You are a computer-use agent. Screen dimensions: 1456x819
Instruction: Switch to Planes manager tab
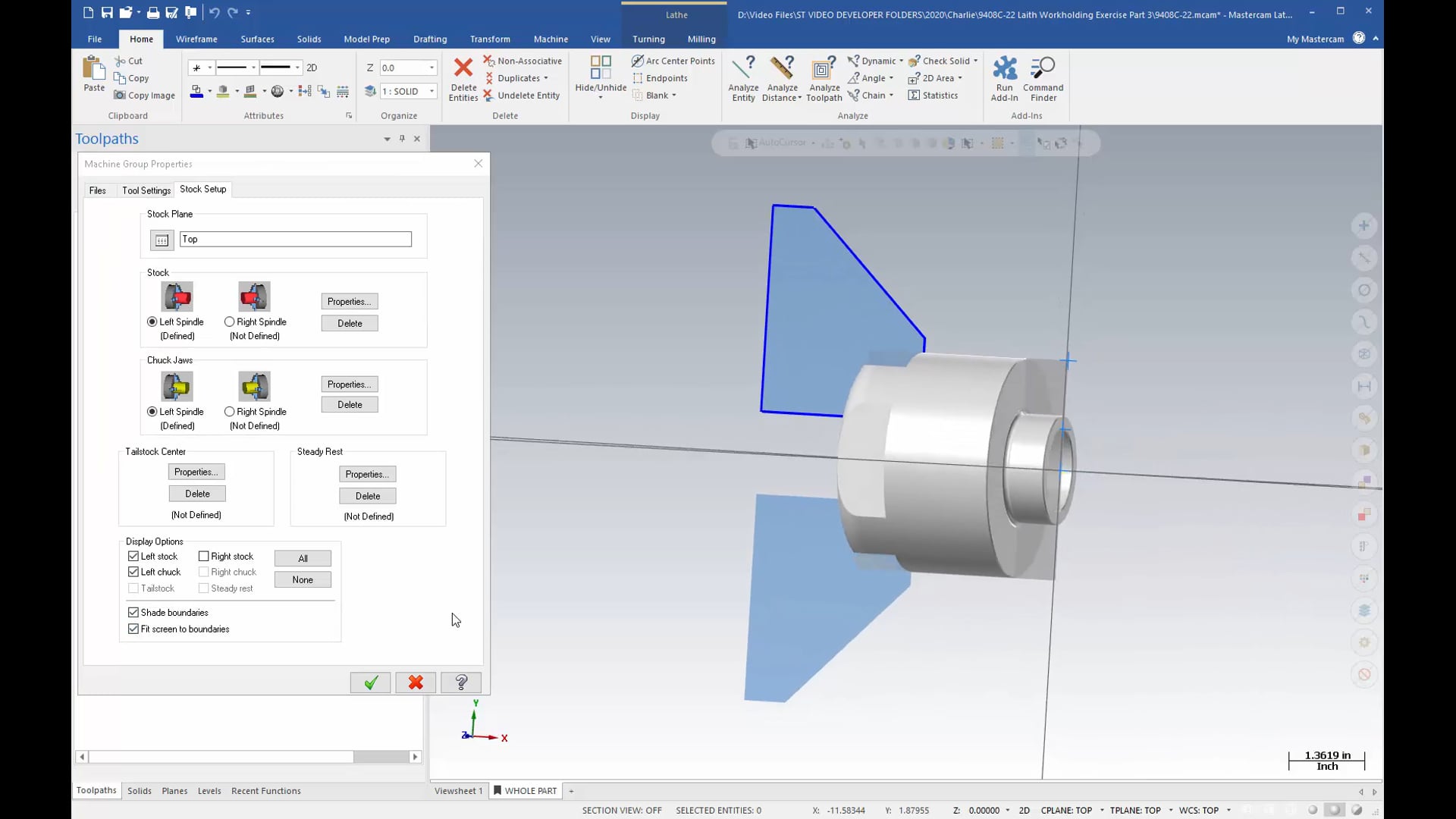click(x=174, y=791)
